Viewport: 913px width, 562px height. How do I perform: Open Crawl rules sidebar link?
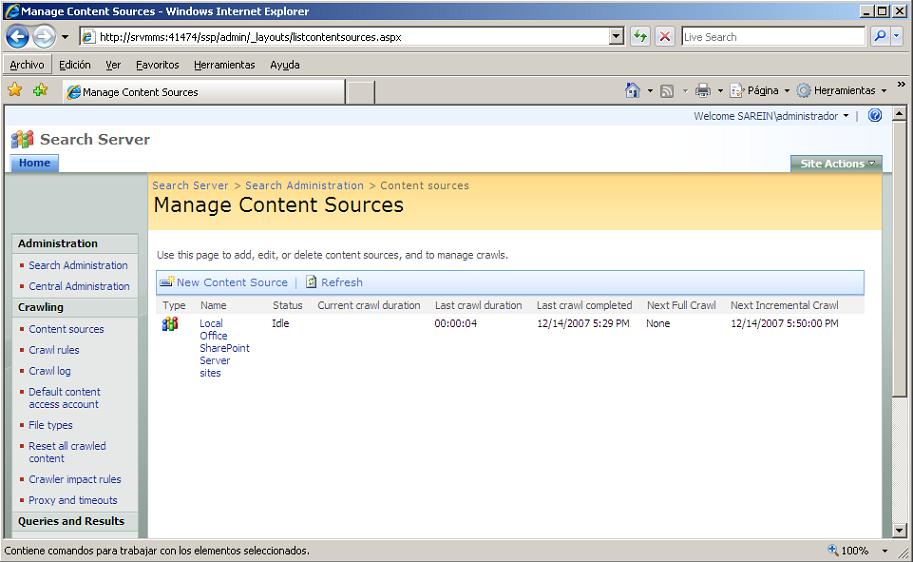tap(54, 350)
